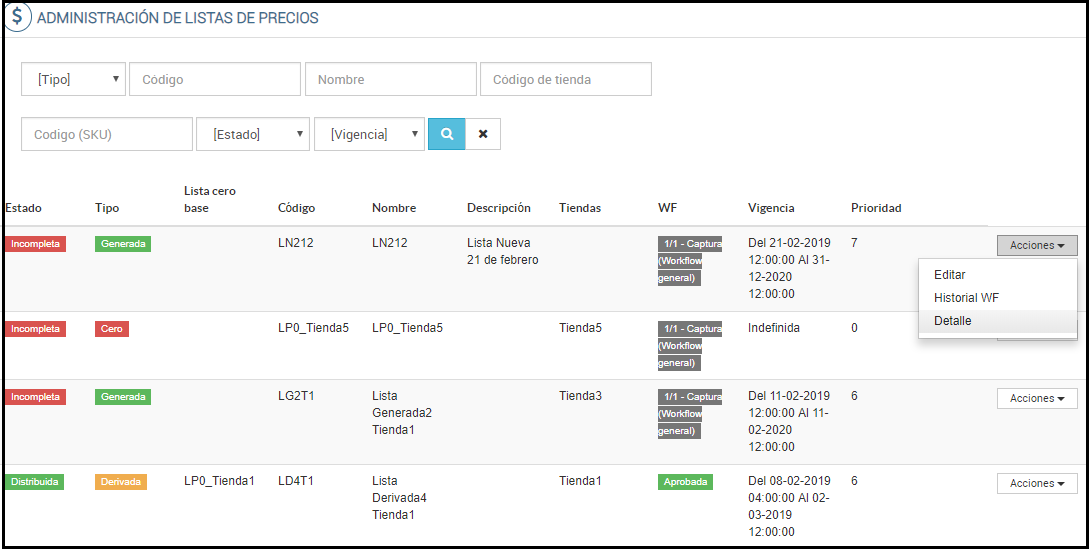
Task: Focus the Nombre input field
Action: (391, 80)
